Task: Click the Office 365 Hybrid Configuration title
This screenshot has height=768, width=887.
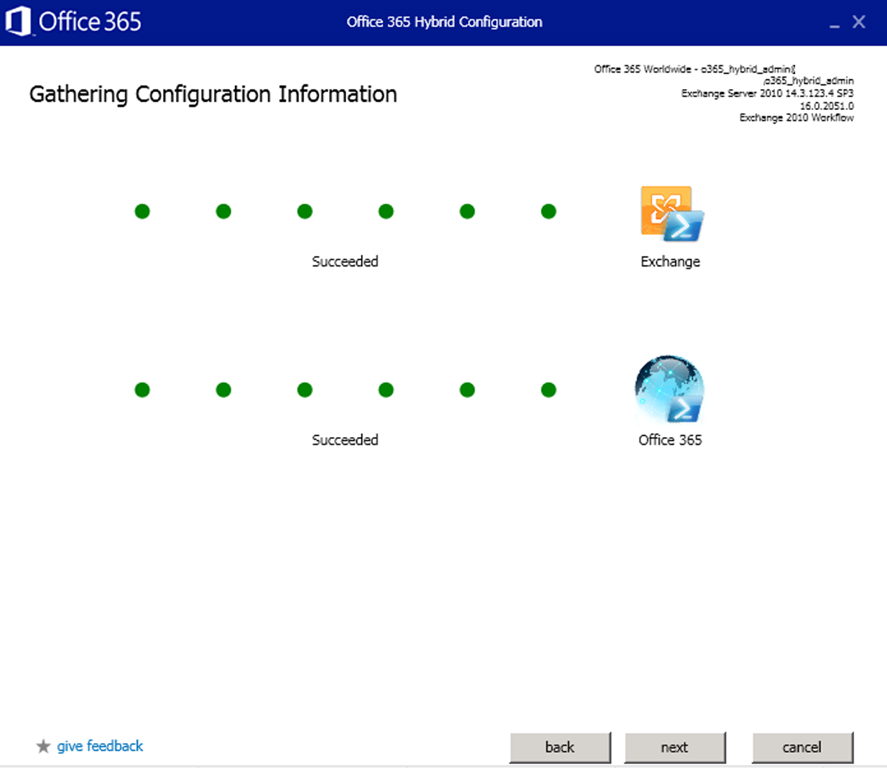Action: pyautogui.click(x=445, y=21)
